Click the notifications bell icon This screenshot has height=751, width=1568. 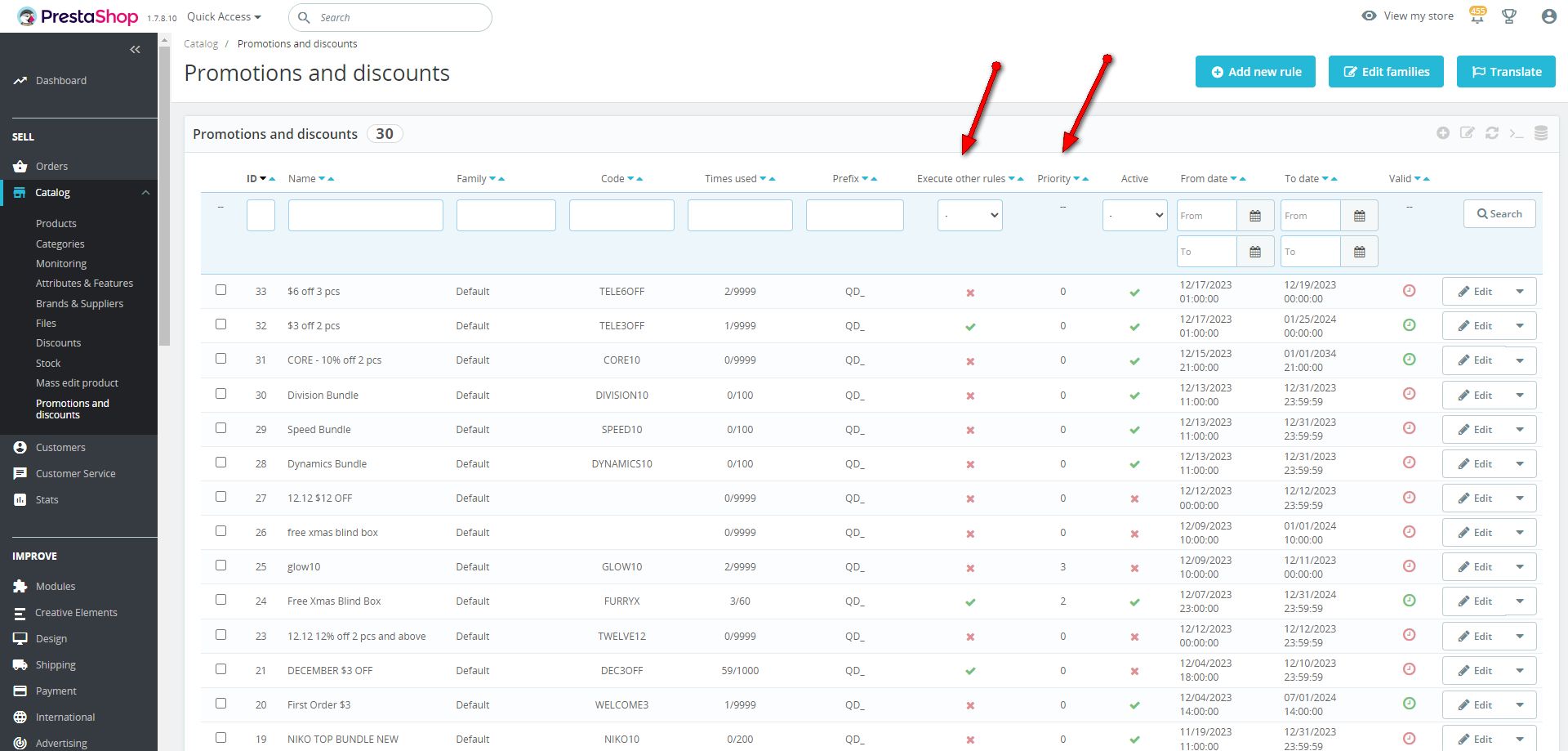(x=1477, y=16)
